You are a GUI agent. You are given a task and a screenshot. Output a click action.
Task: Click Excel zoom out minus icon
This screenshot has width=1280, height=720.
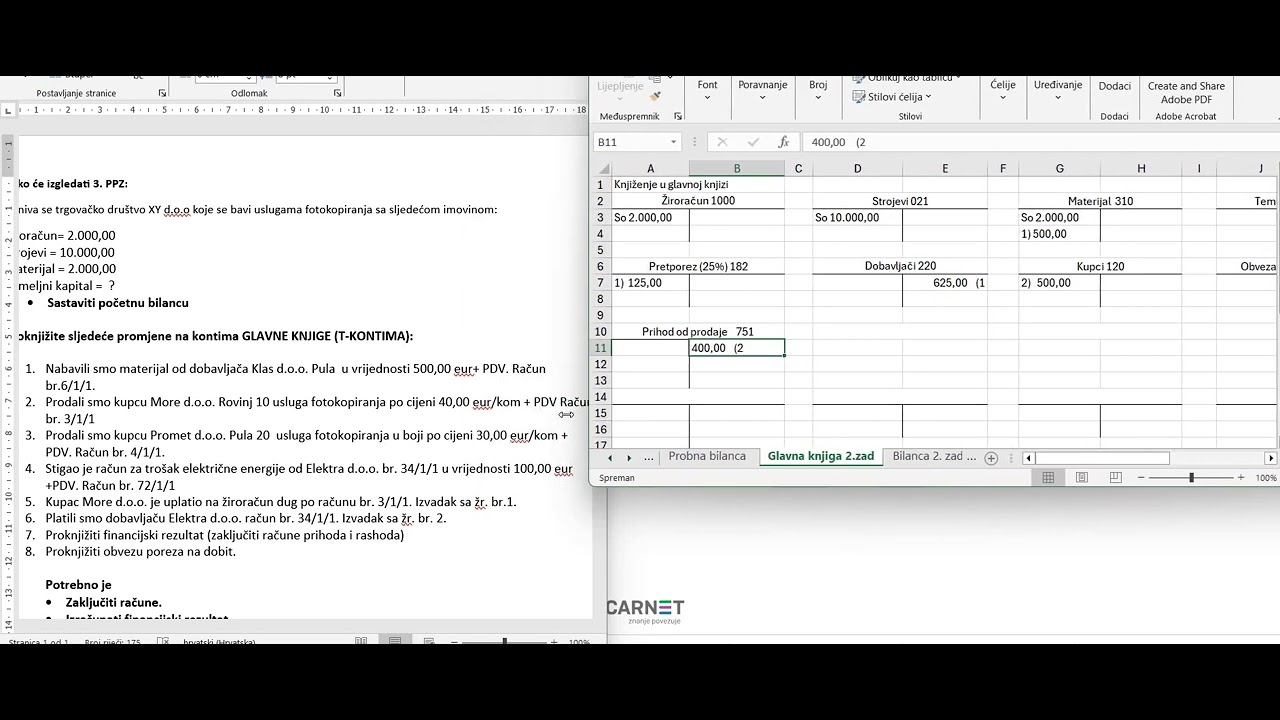coord(1141,478)
